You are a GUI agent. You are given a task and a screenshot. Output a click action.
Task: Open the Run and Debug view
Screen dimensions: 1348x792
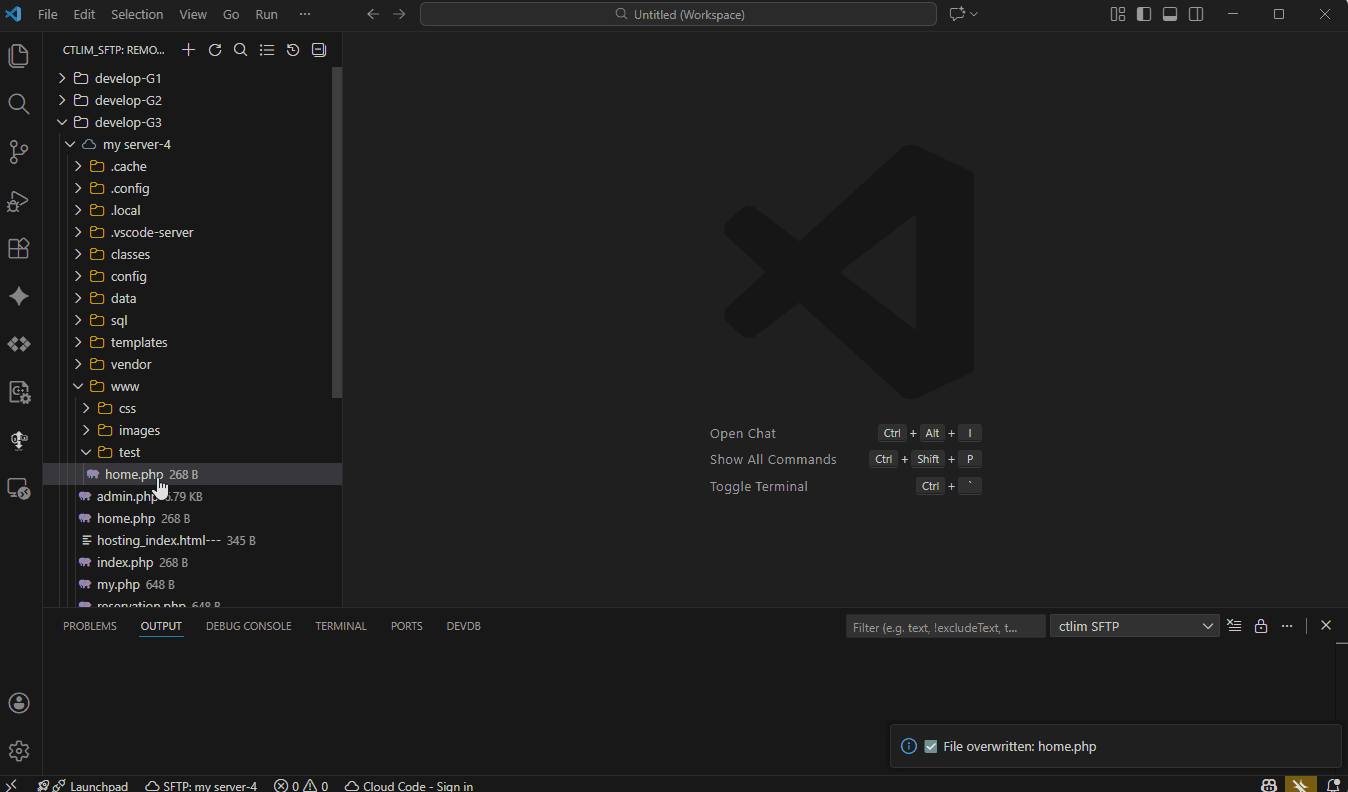pyautogui.click(x=19, y=200)
